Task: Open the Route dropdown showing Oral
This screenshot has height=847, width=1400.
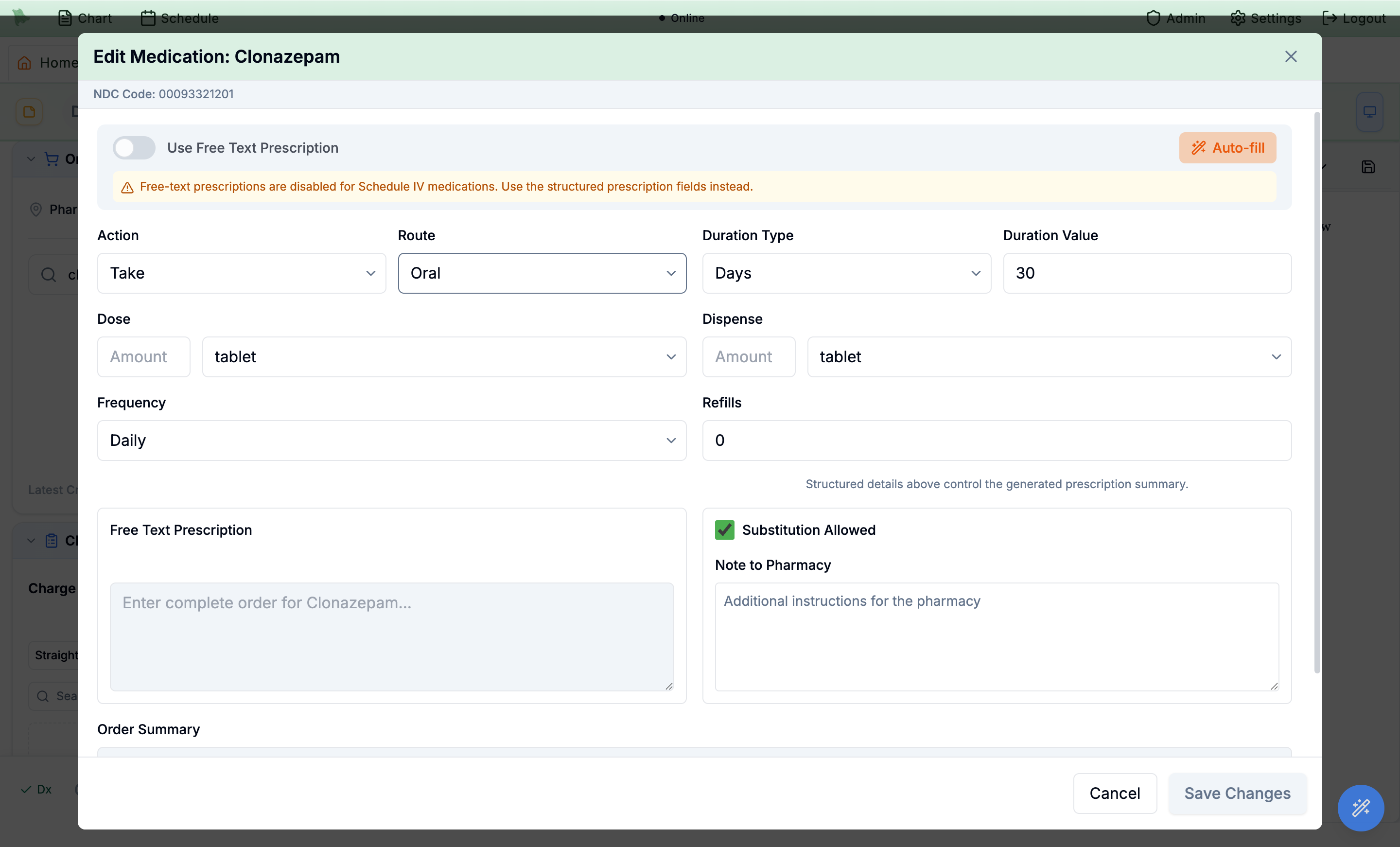Action: (542, 273)
